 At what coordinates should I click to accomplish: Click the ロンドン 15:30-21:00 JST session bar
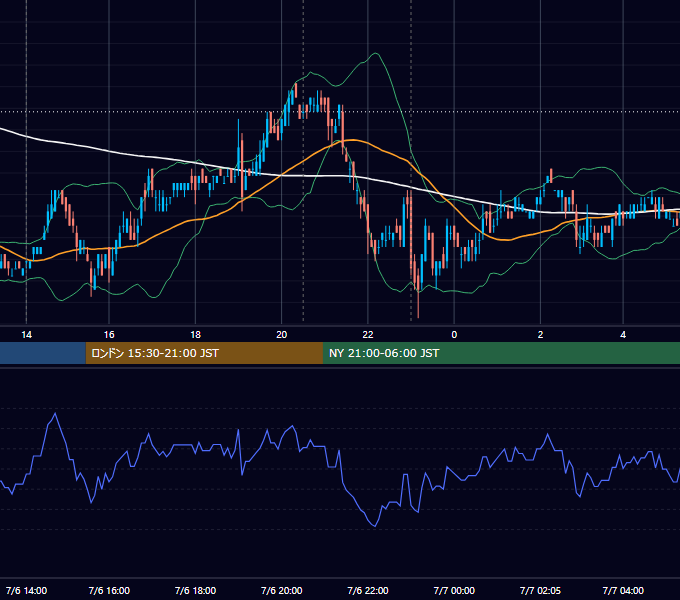click(x=204, y=353)
